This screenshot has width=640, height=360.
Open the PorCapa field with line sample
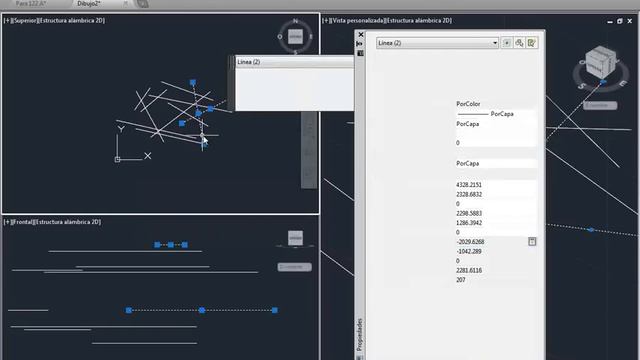[x=496, y=114]
